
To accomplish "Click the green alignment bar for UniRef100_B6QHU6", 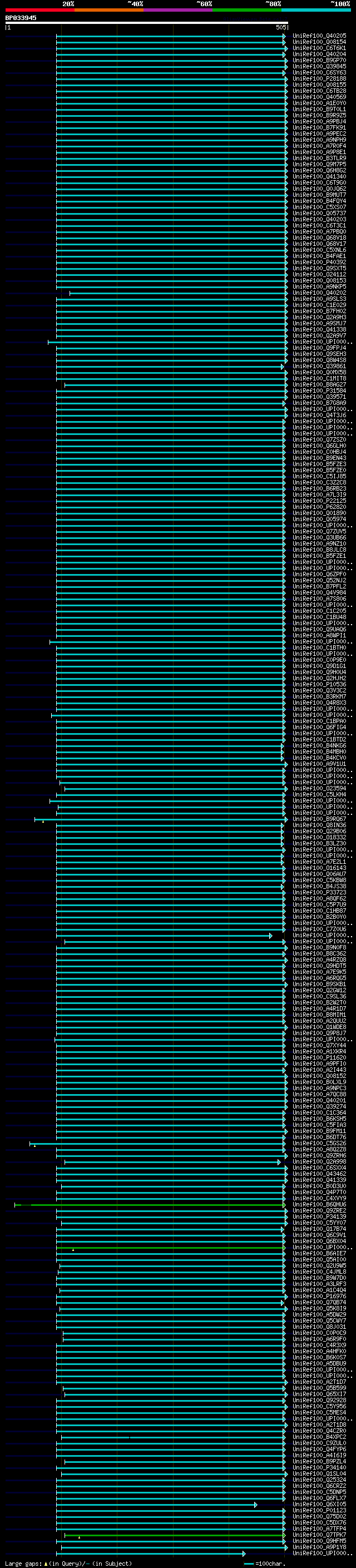I will [150, 1205].
